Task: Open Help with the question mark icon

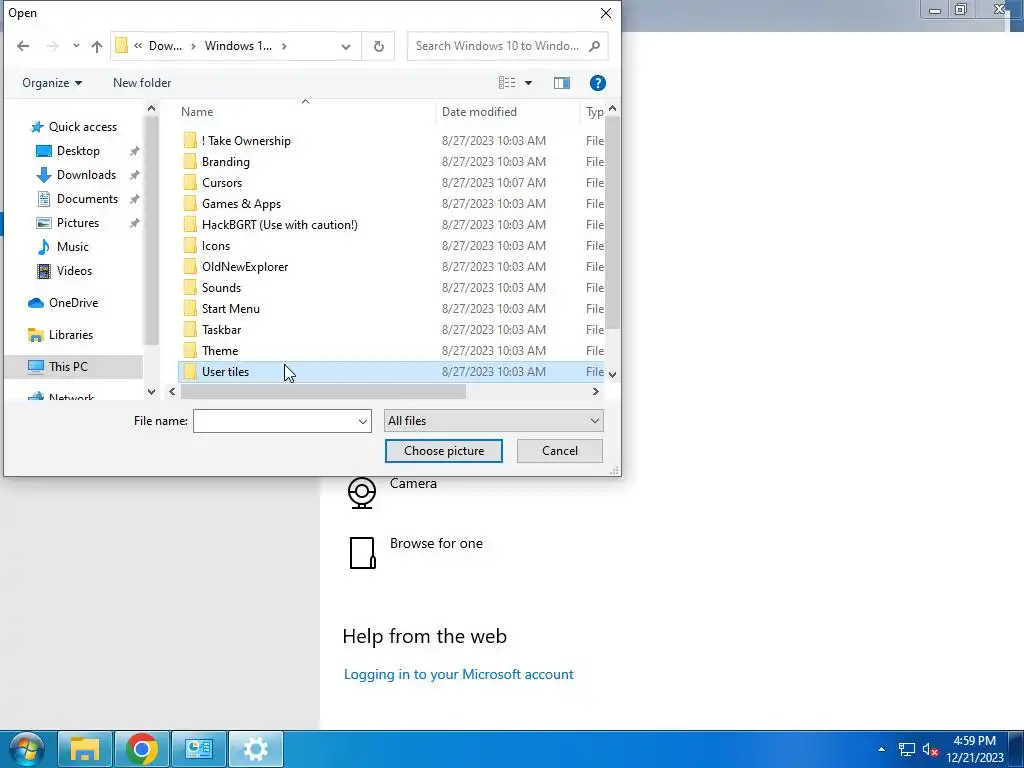Action: point(598,83)
